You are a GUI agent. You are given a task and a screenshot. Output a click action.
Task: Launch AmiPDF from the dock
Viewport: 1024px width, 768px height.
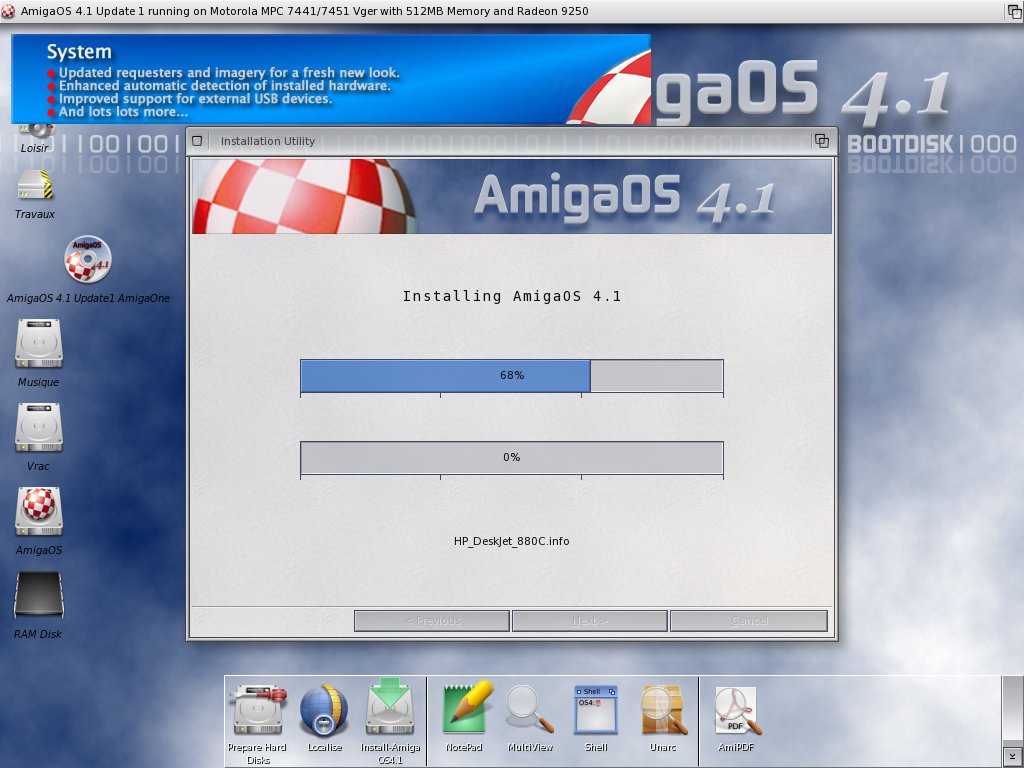click(737, 711)
